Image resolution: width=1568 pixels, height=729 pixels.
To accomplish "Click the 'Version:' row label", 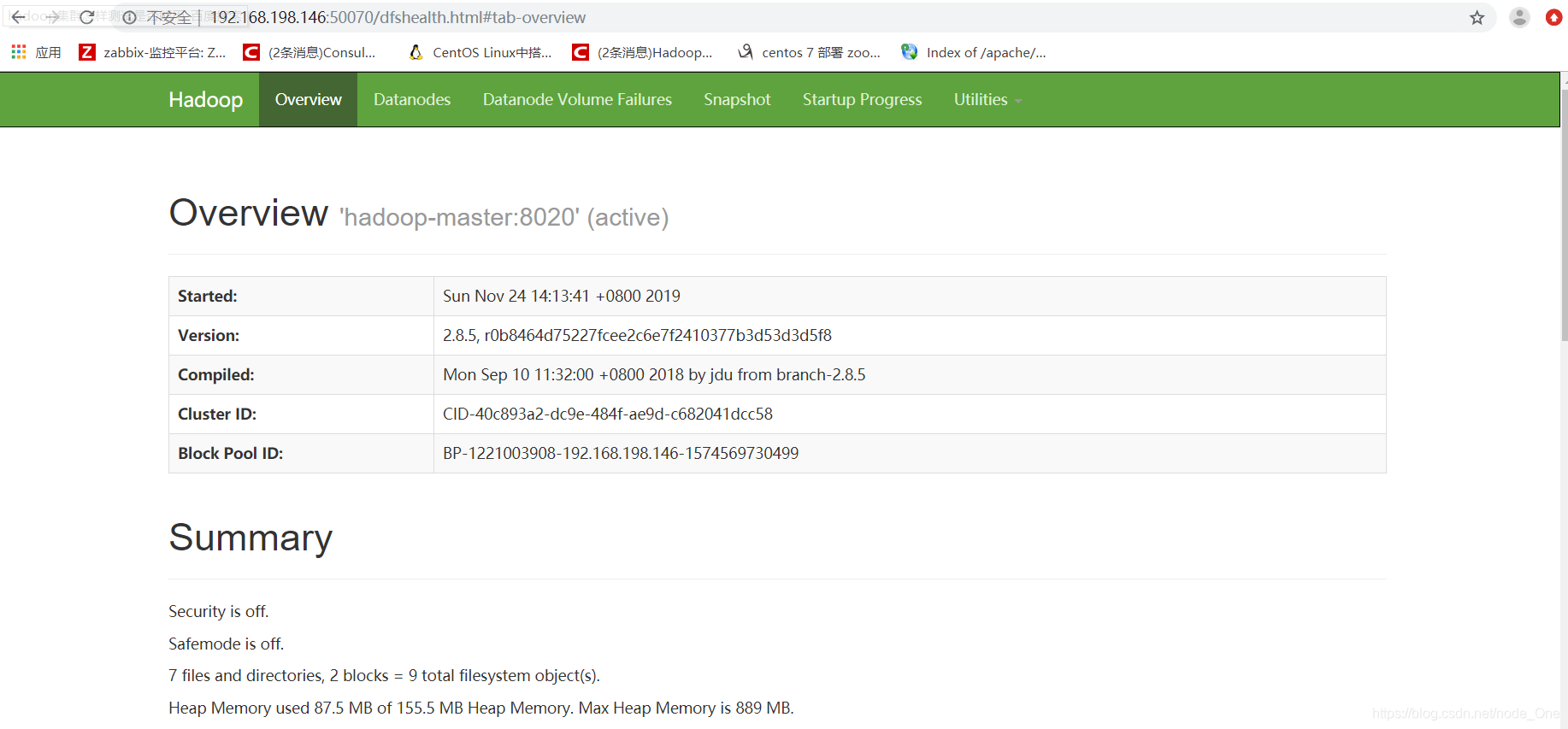I will click(209, 335).
